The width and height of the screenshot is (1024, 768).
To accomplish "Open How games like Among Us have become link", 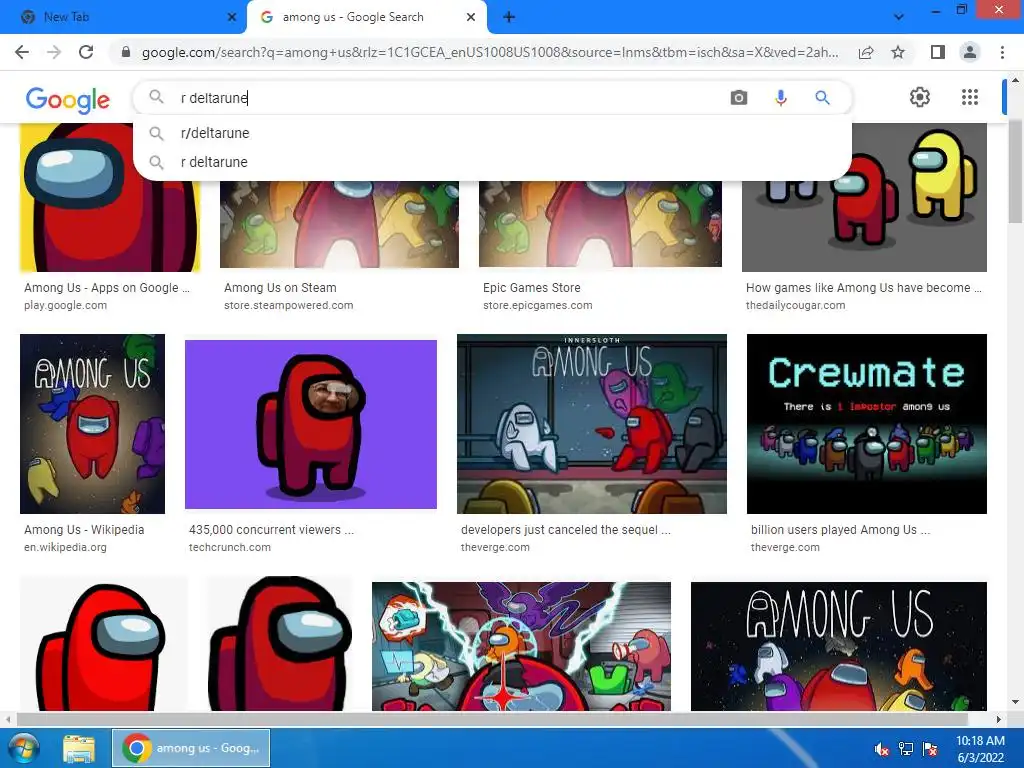I will click(863, 288).
